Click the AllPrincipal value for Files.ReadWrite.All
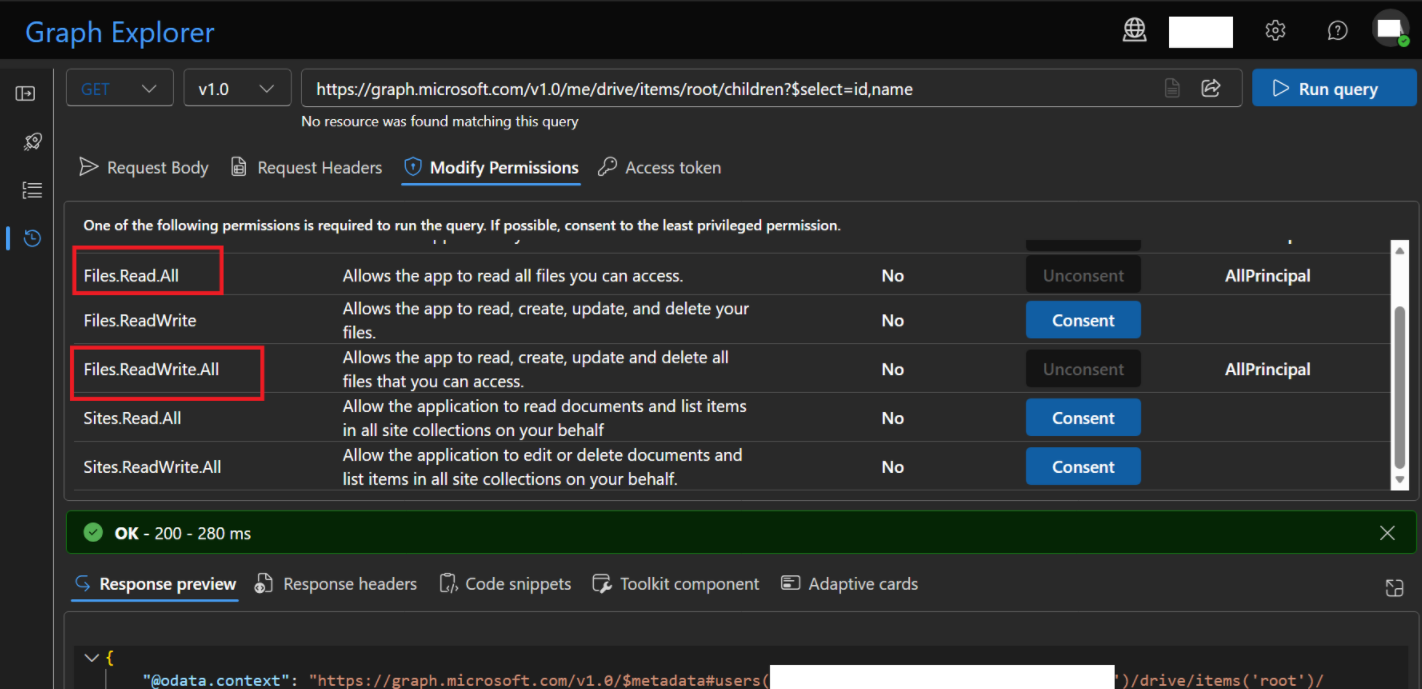The image size is (1422, 689). [x=1267, y=369]
